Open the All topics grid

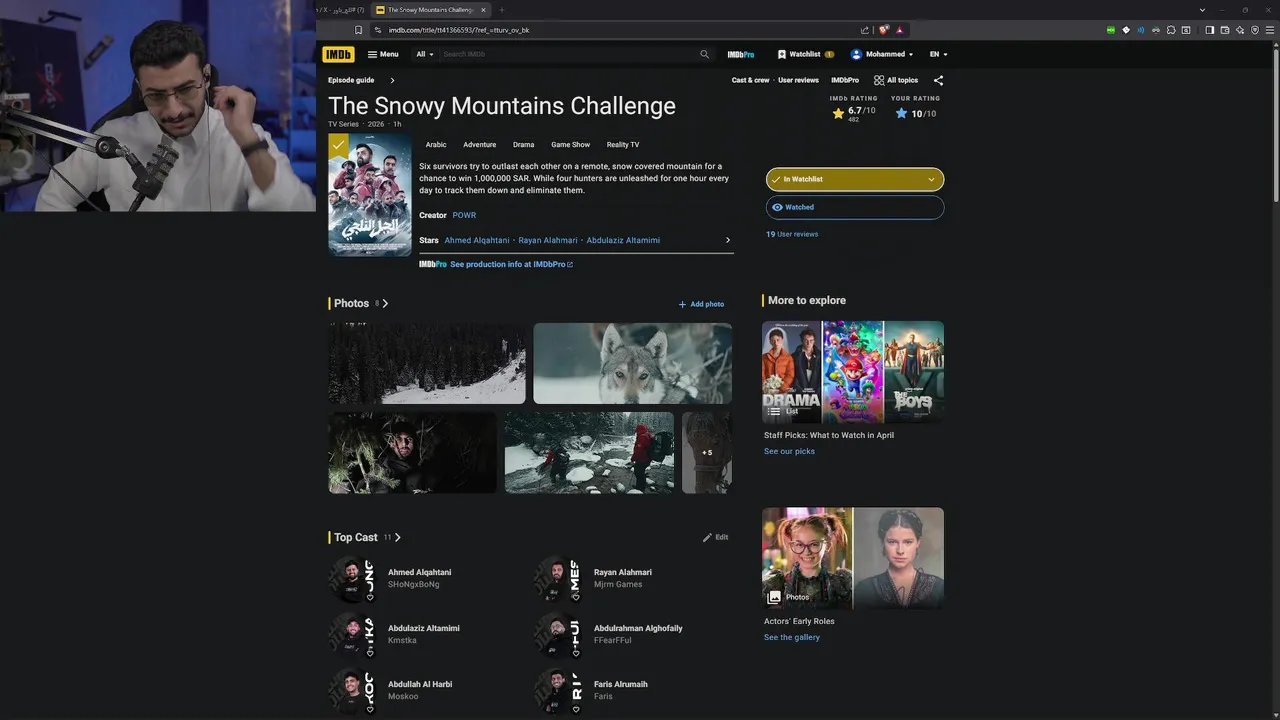(x=896, y=80)
